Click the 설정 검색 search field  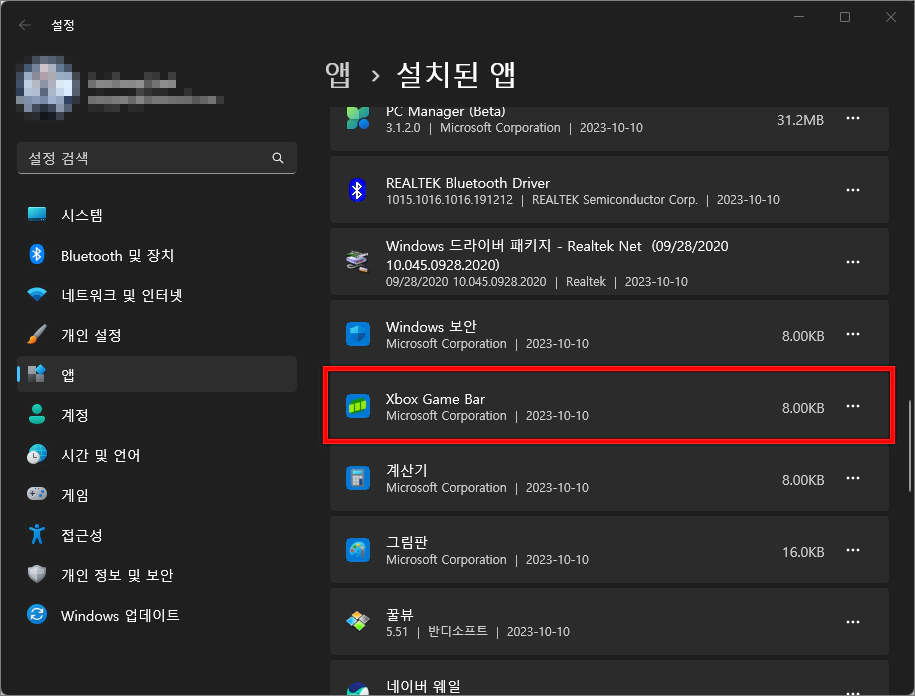(x=156, y=158)
